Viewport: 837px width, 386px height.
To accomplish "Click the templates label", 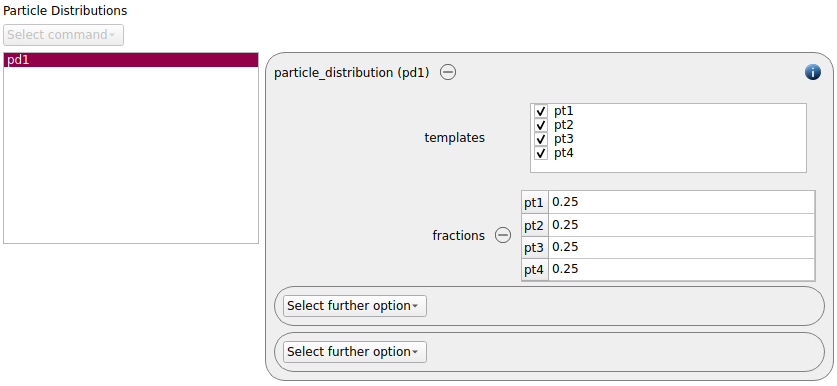I will pos(455,138).
